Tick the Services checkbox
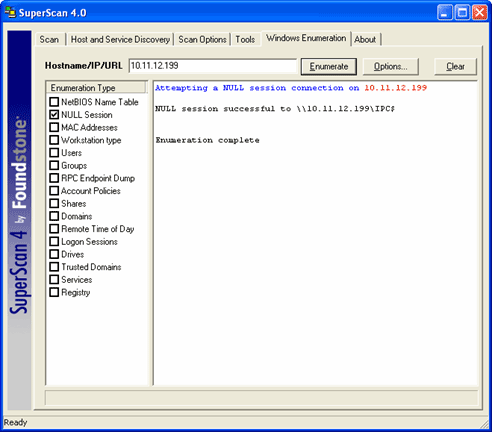493x433 pixels. pos(54,279)
